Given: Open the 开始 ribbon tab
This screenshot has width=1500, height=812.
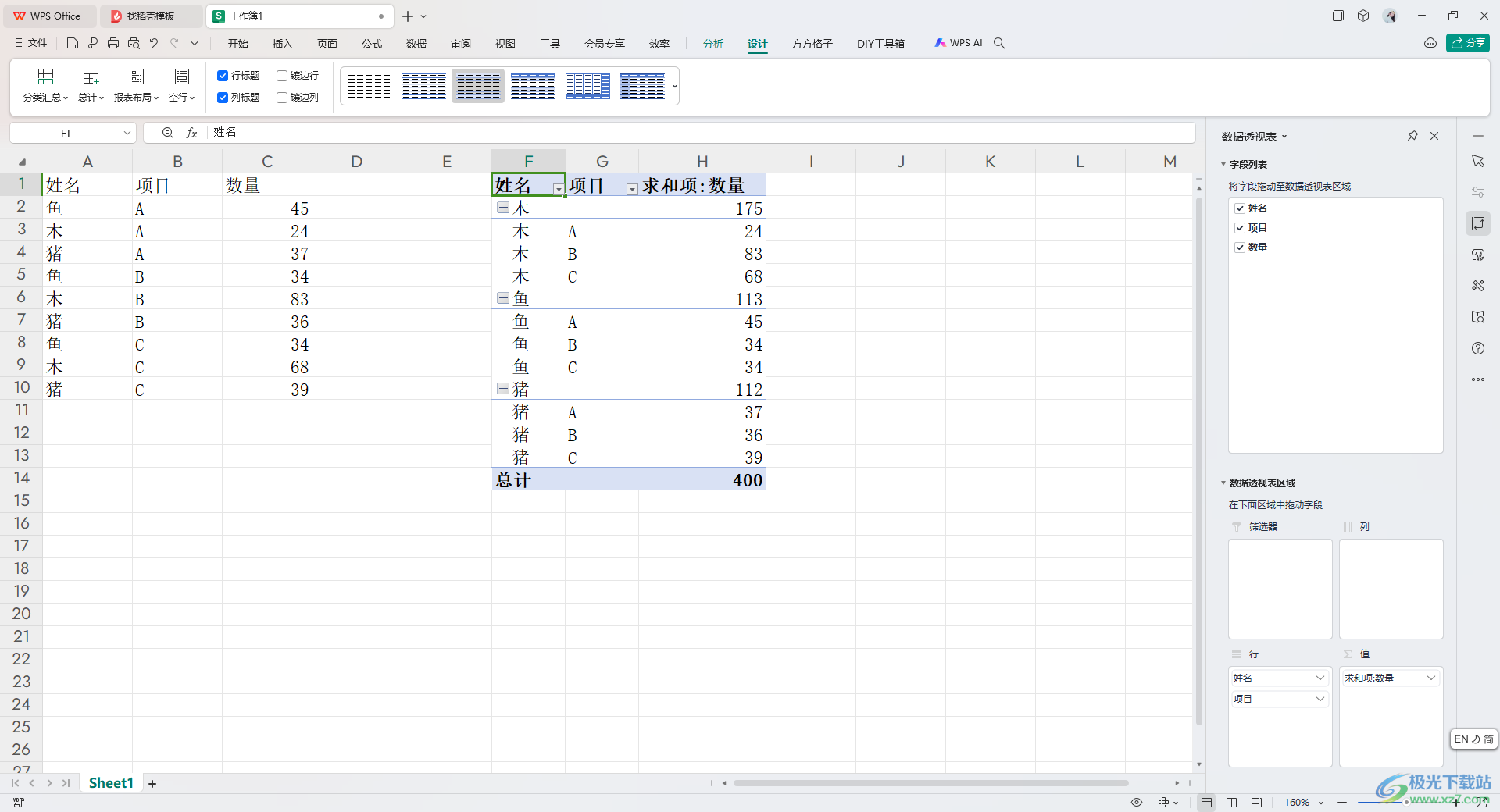Looking at the screenshot, I should point(238,44).
